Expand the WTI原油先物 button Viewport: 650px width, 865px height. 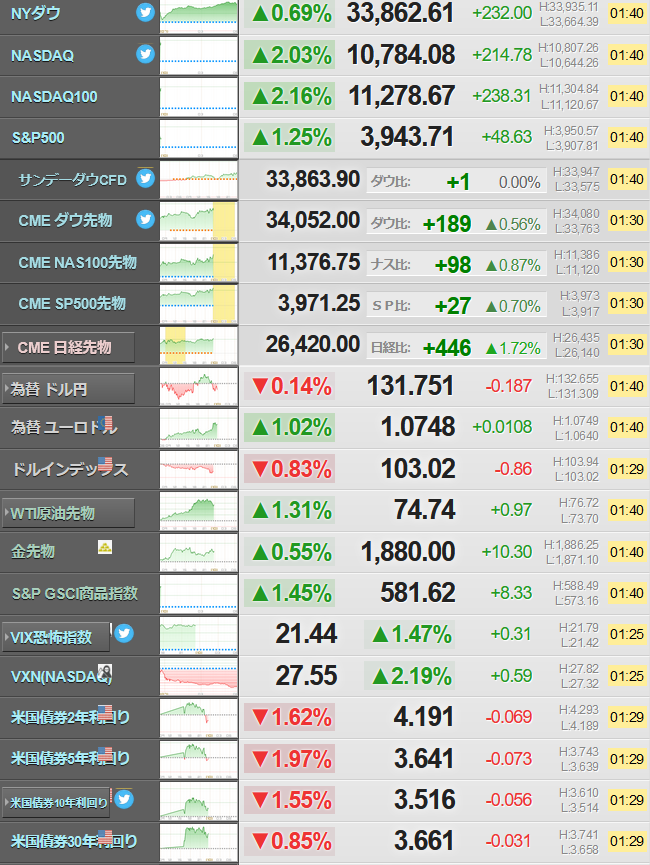point(68,513)
